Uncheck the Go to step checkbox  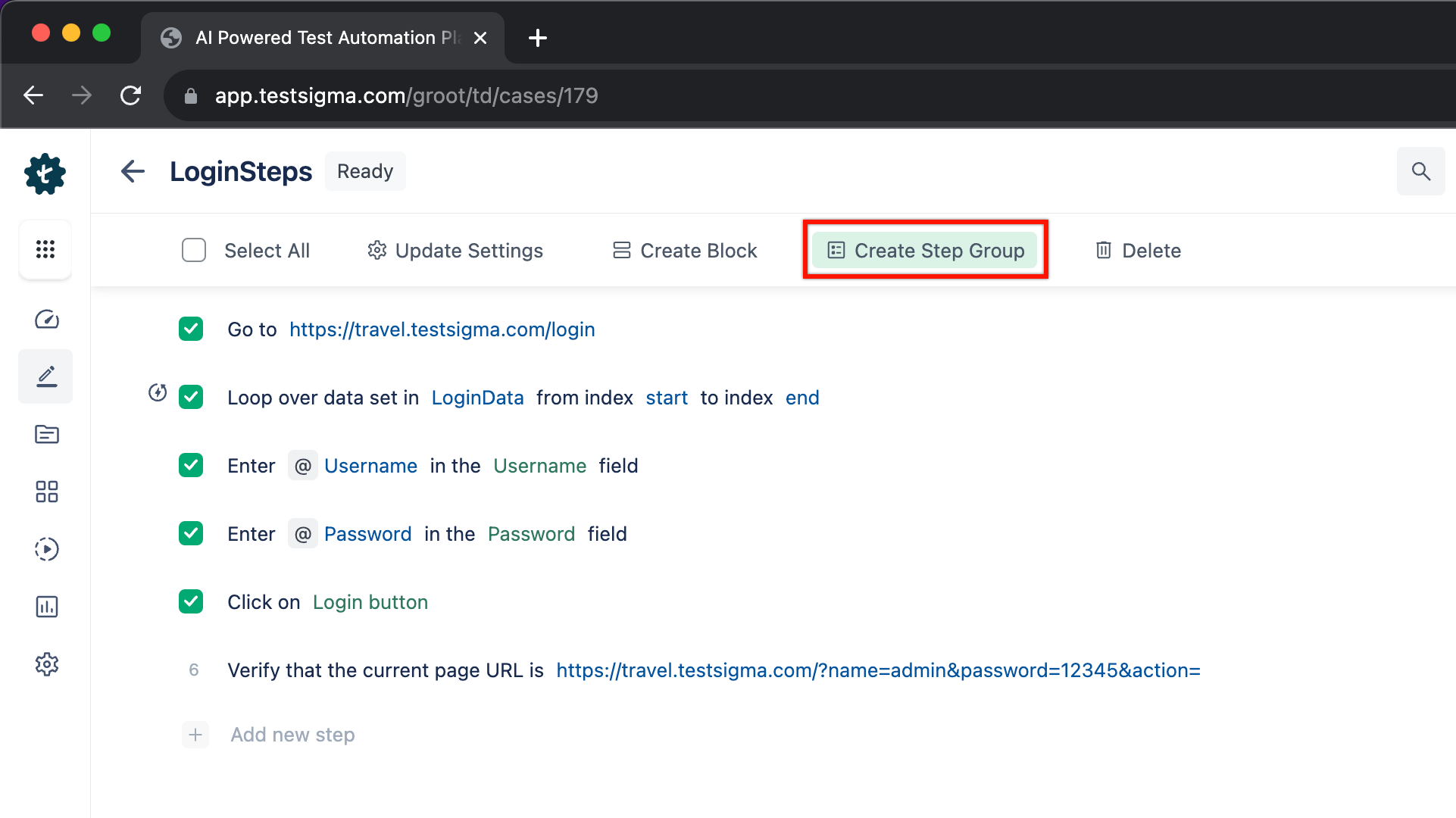[191, 329]
